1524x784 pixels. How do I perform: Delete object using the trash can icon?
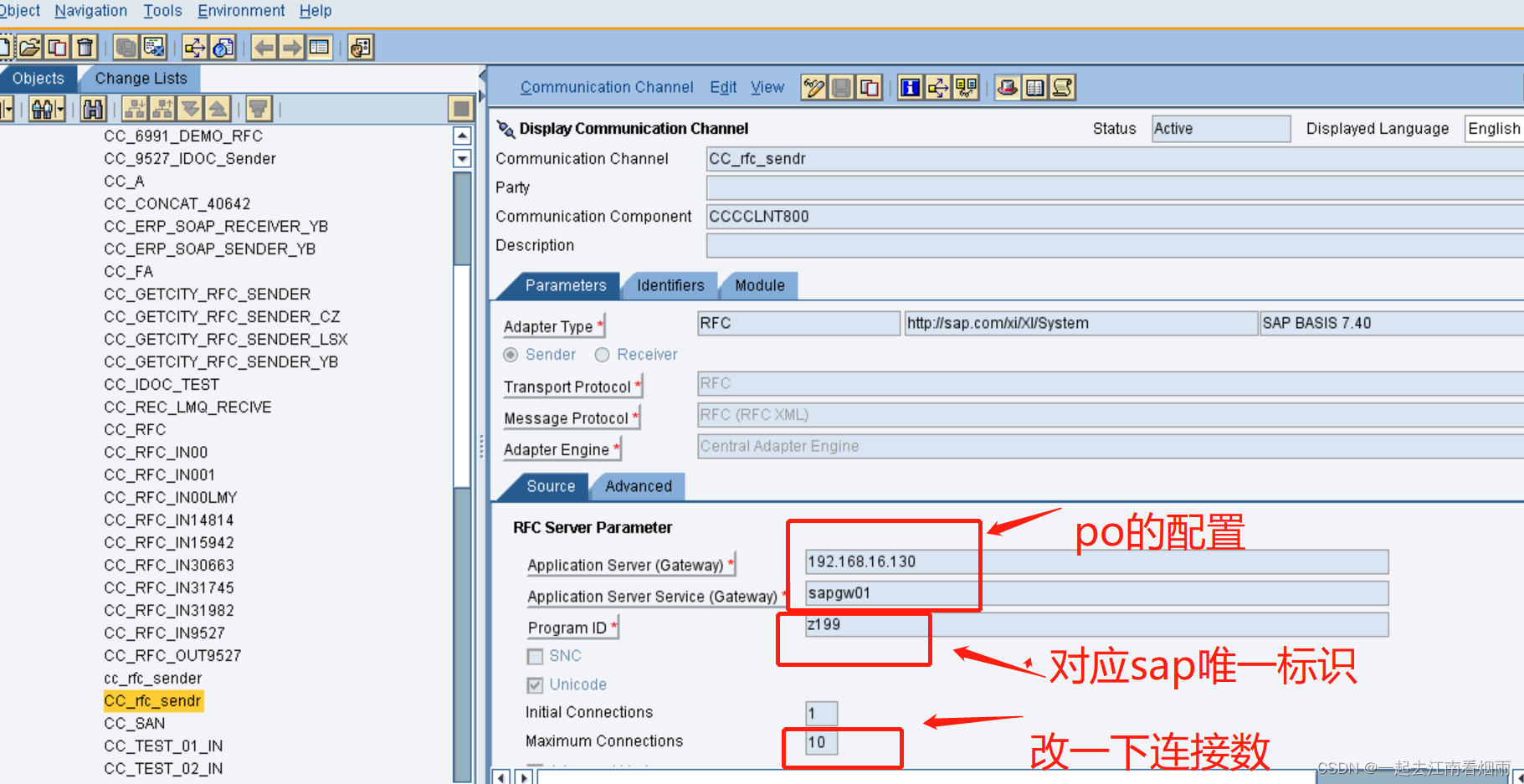pos(85,47)
